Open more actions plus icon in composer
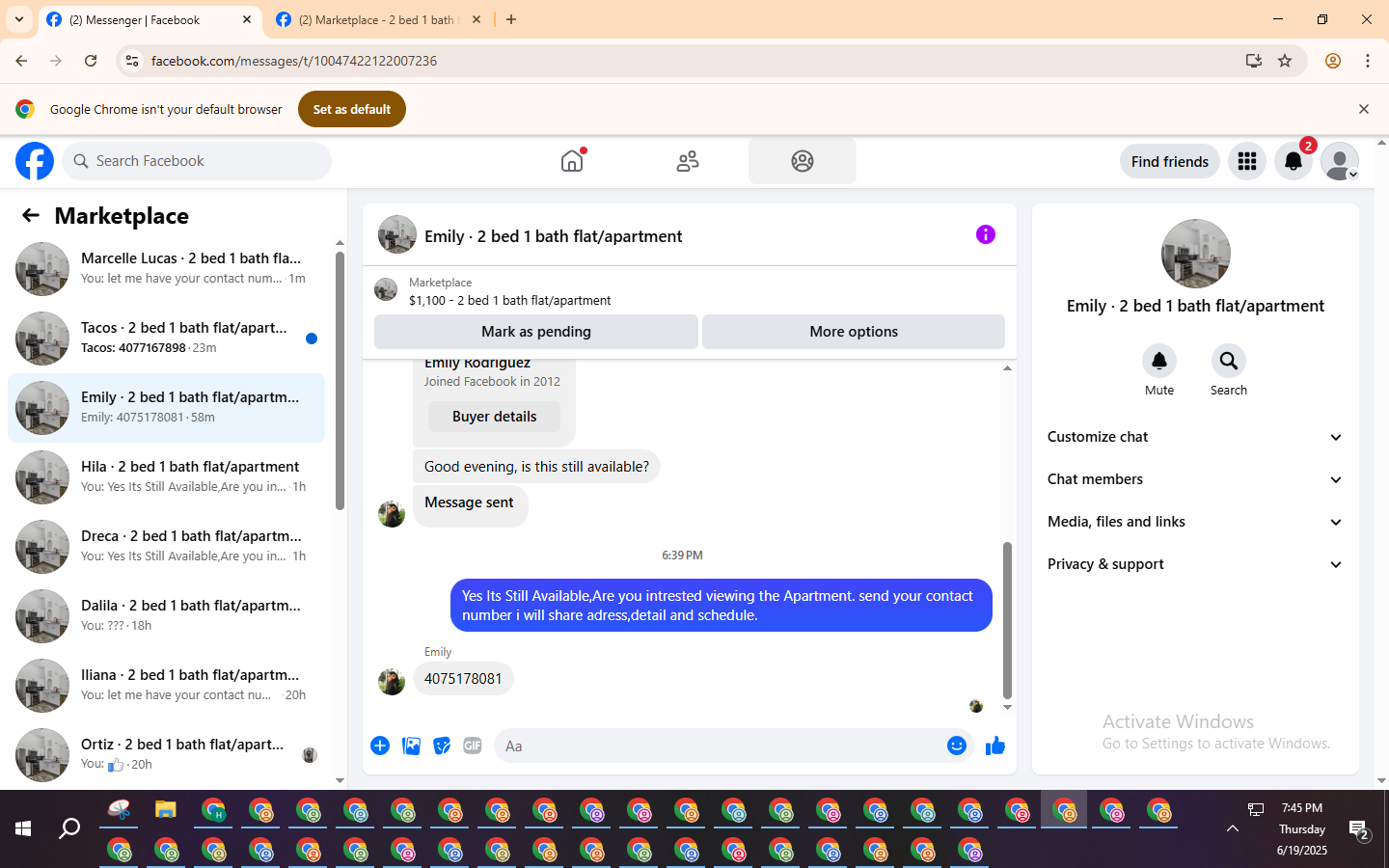 [x=380, y=746]
